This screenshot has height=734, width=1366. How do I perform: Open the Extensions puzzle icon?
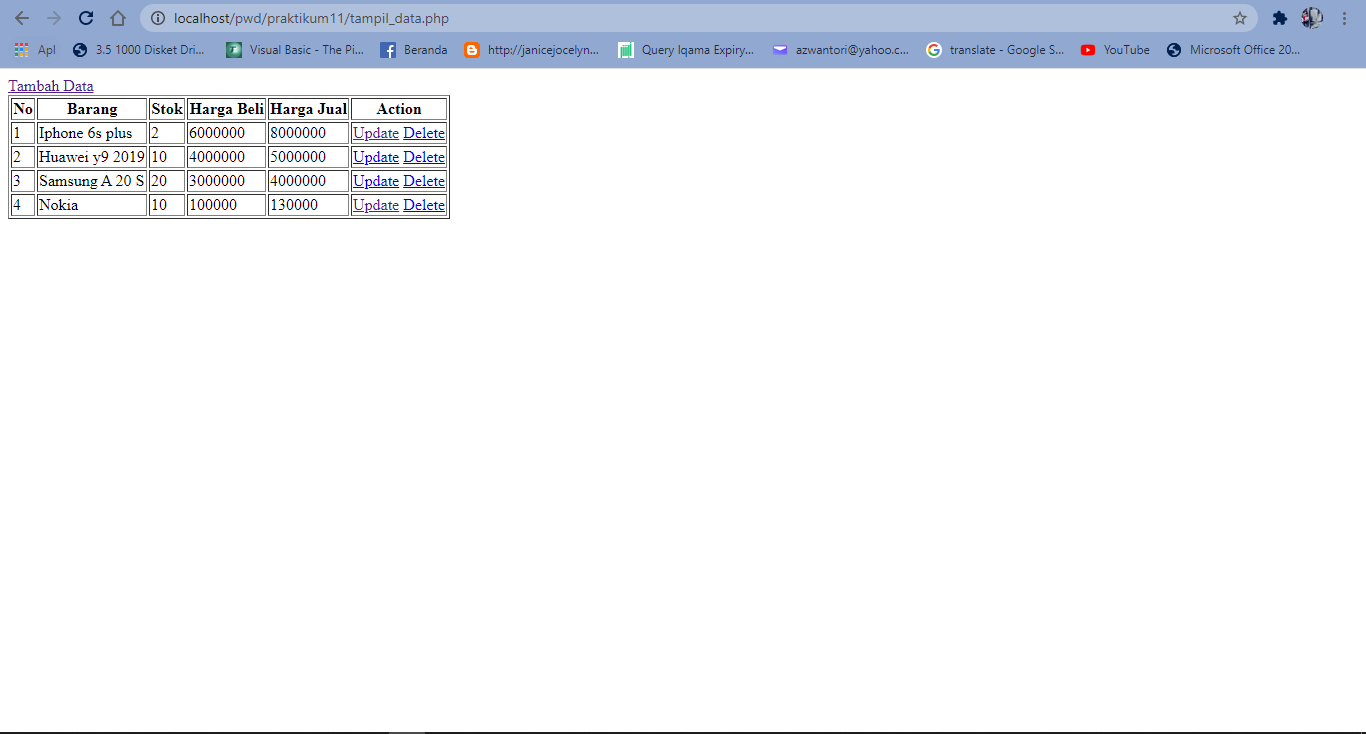(x=1279, y=18)
